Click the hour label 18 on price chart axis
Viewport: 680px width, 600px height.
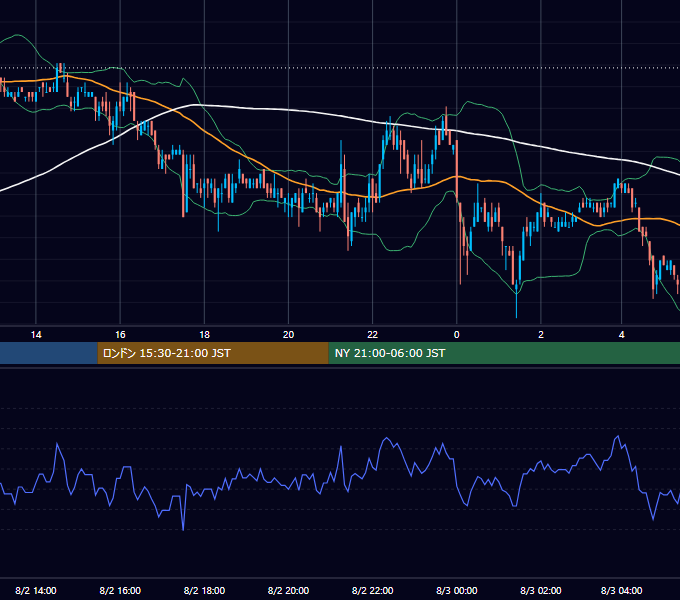[204, 335]
